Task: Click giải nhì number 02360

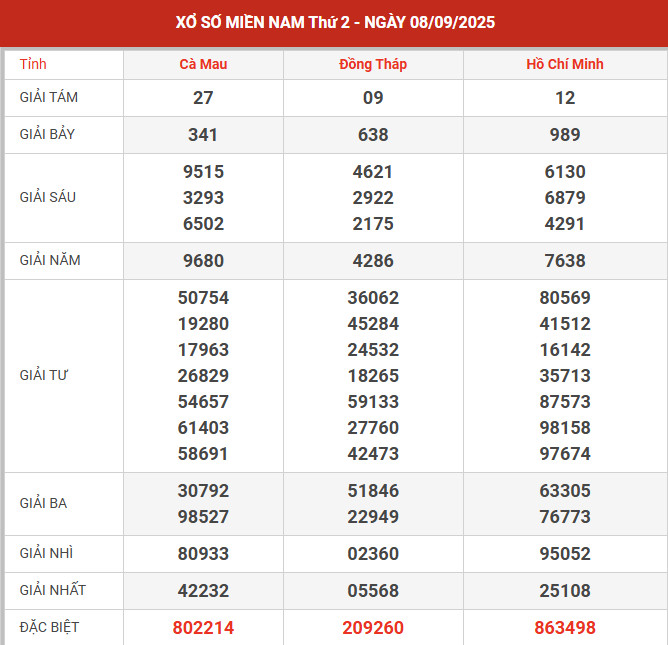Action: click(373, 554)
